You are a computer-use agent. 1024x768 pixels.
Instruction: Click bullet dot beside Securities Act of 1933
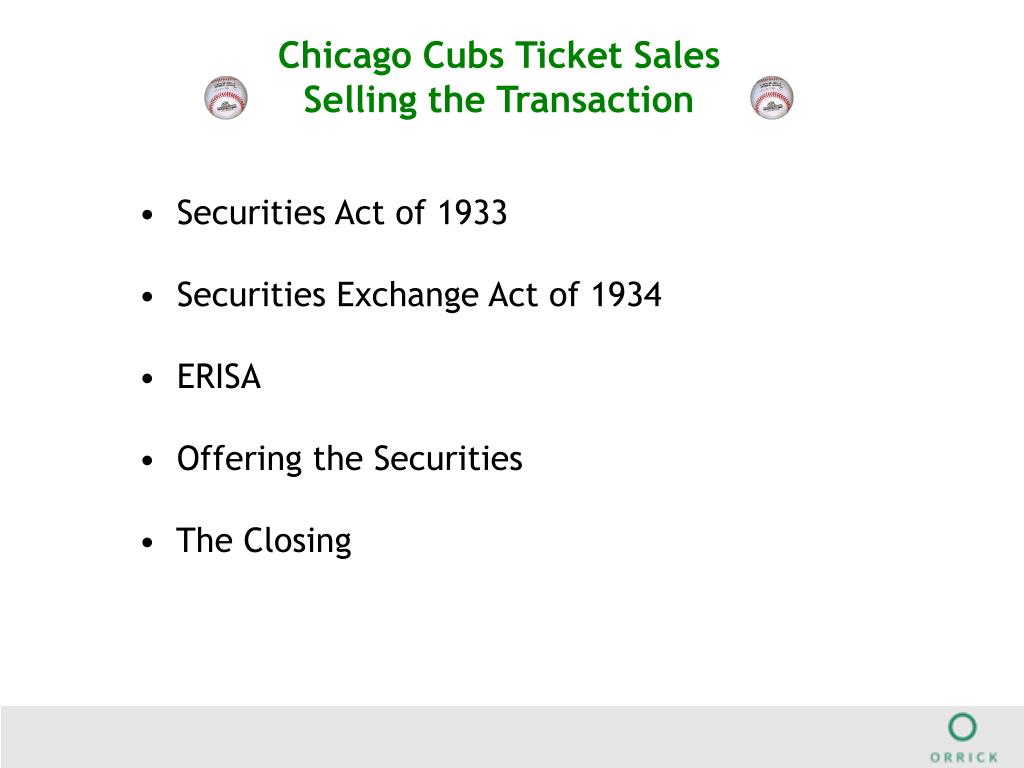(148, 215)
